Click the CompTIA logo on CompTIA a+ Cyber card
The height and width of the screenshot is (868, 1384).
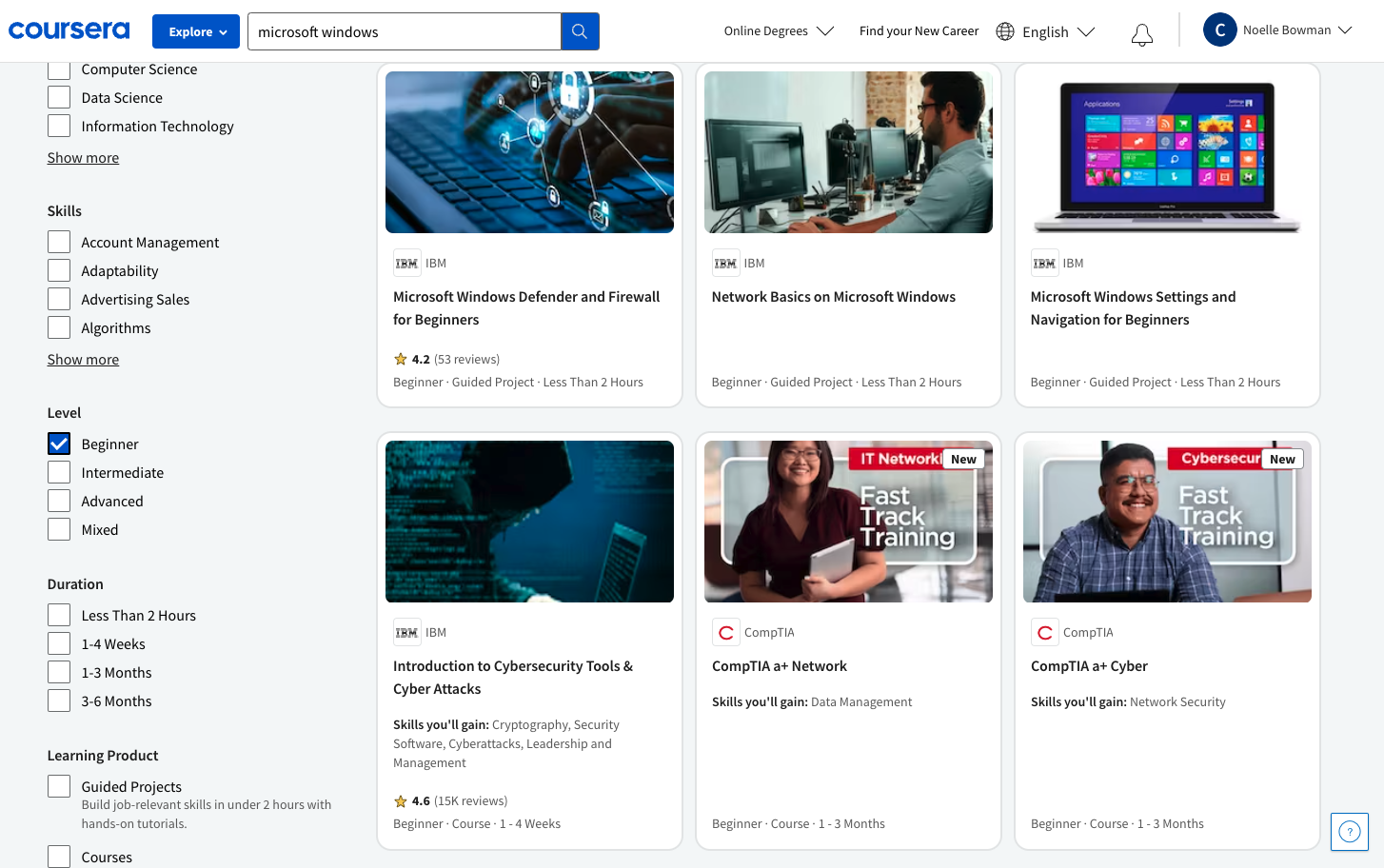[1044, 631]
